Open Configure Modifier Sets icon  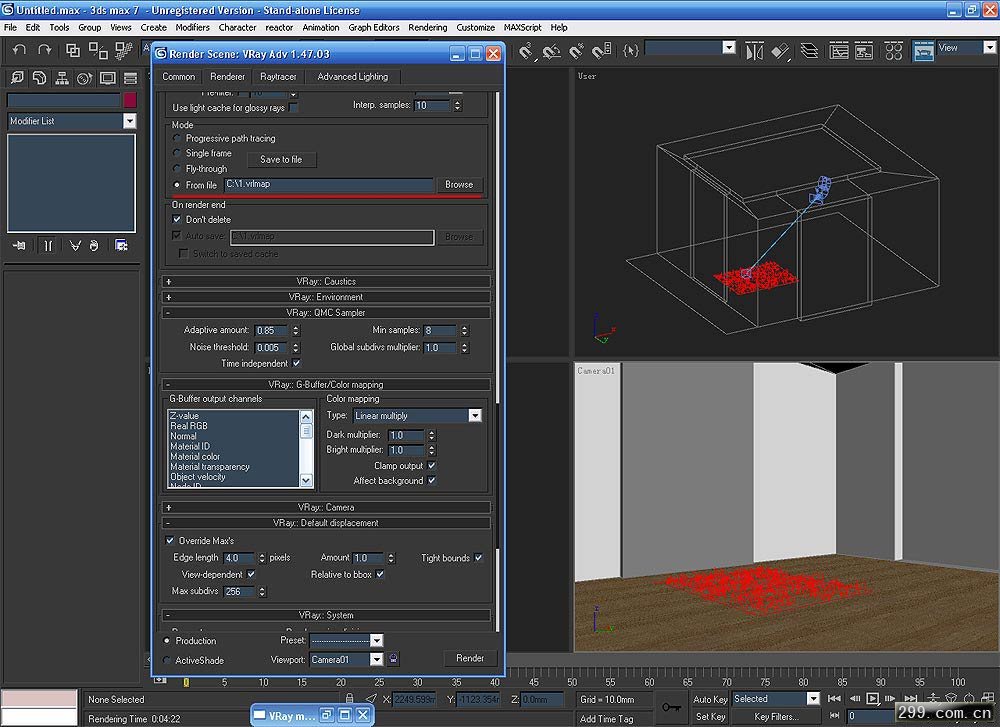click(121, 246)
